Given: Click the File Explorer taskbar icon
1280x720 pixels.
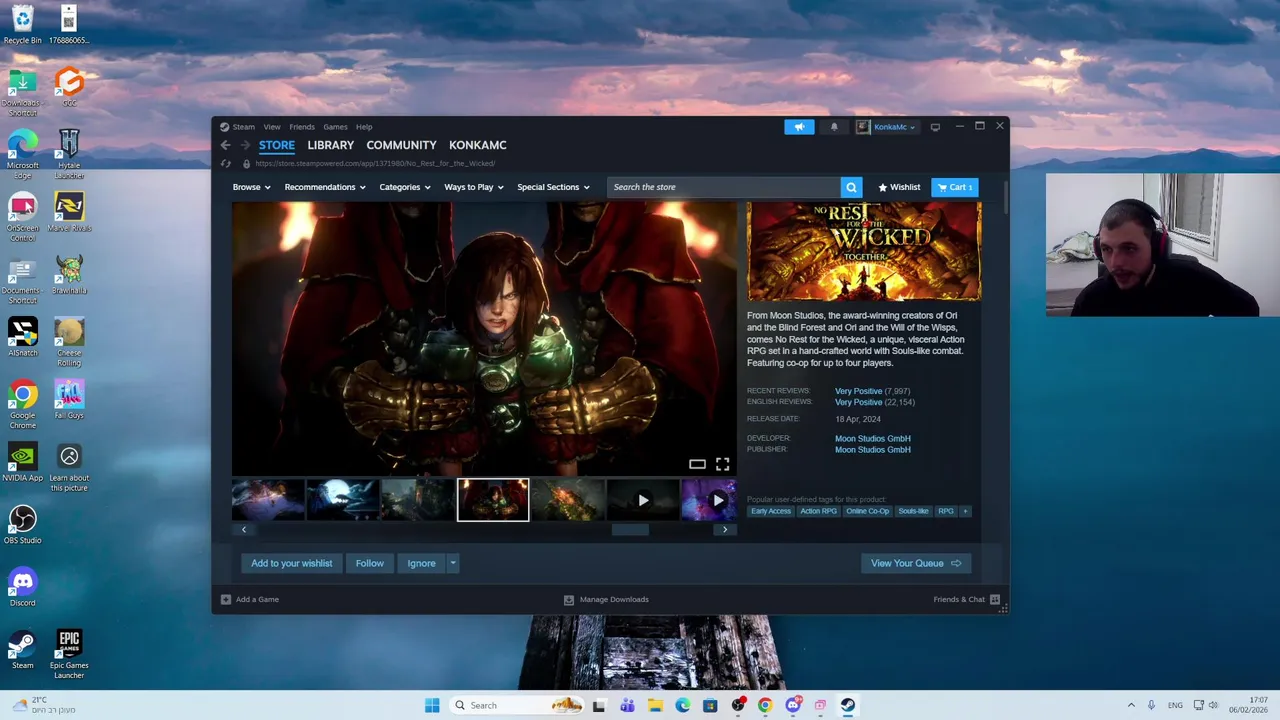Looking at the screenshot, I should tap(655, 705).
